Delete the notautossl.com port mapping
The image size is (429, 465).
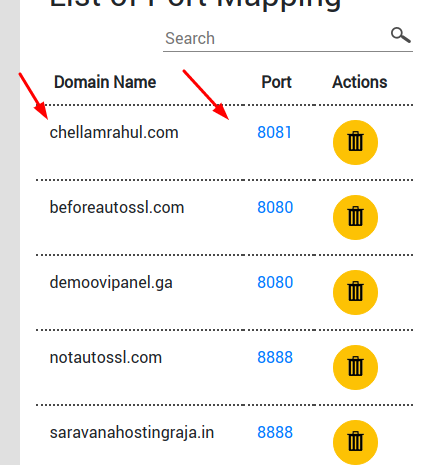(x=355, y=367)
